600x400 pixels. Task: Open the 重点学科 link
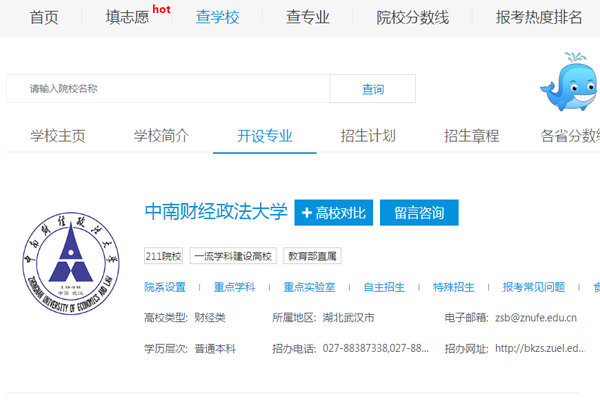234,287
